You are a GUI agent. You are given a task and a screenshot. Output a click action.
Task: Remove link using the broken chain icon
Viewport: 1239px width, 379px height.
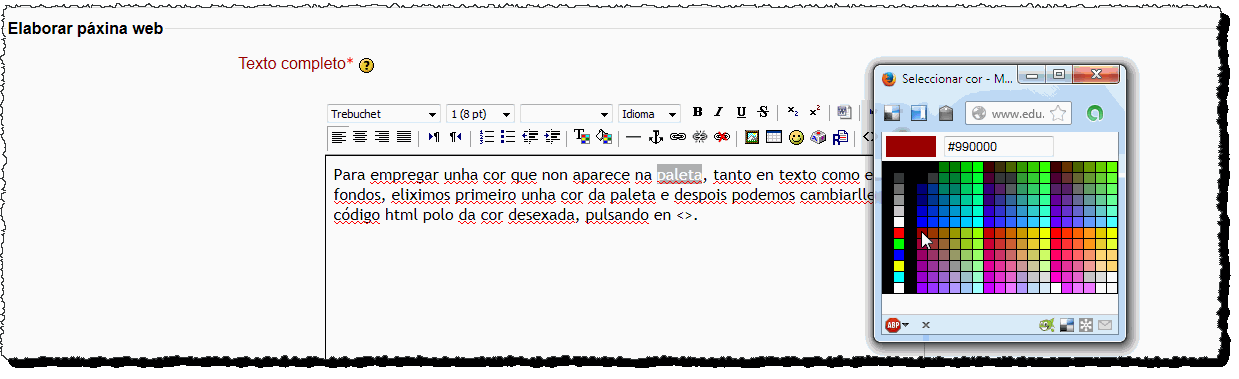pyautogui.click(x=700, y=137)
